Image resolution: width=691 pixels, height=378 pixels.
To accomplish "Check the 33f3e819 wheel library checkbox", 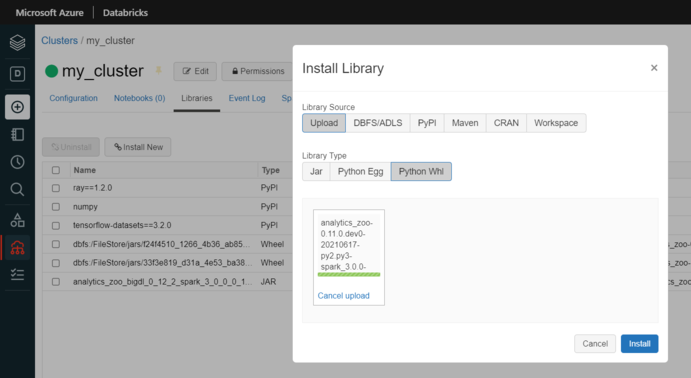I will tap(56, 263).
